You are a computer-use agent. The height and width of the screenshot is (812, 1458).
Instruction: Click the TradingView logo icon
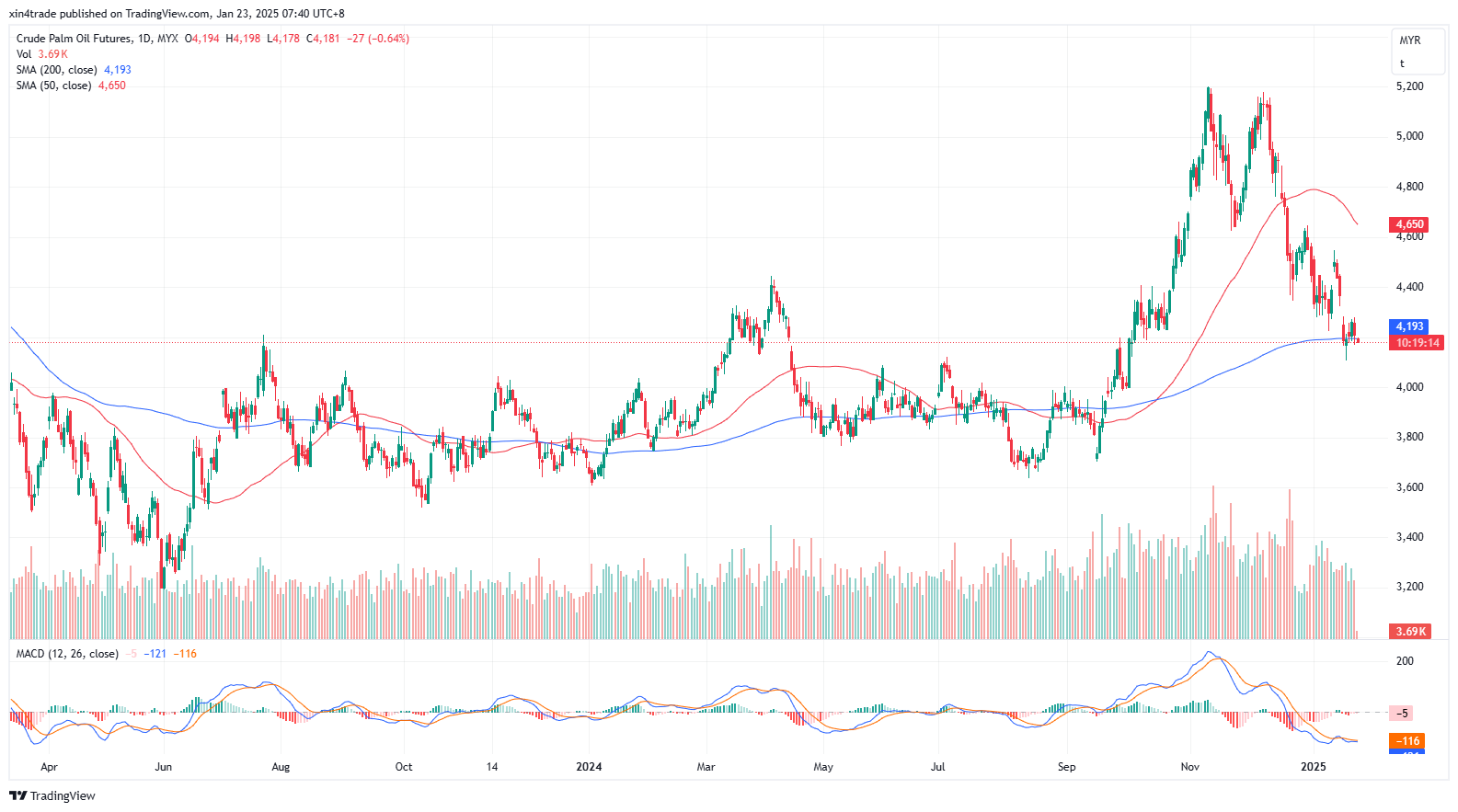coord(17,796)
